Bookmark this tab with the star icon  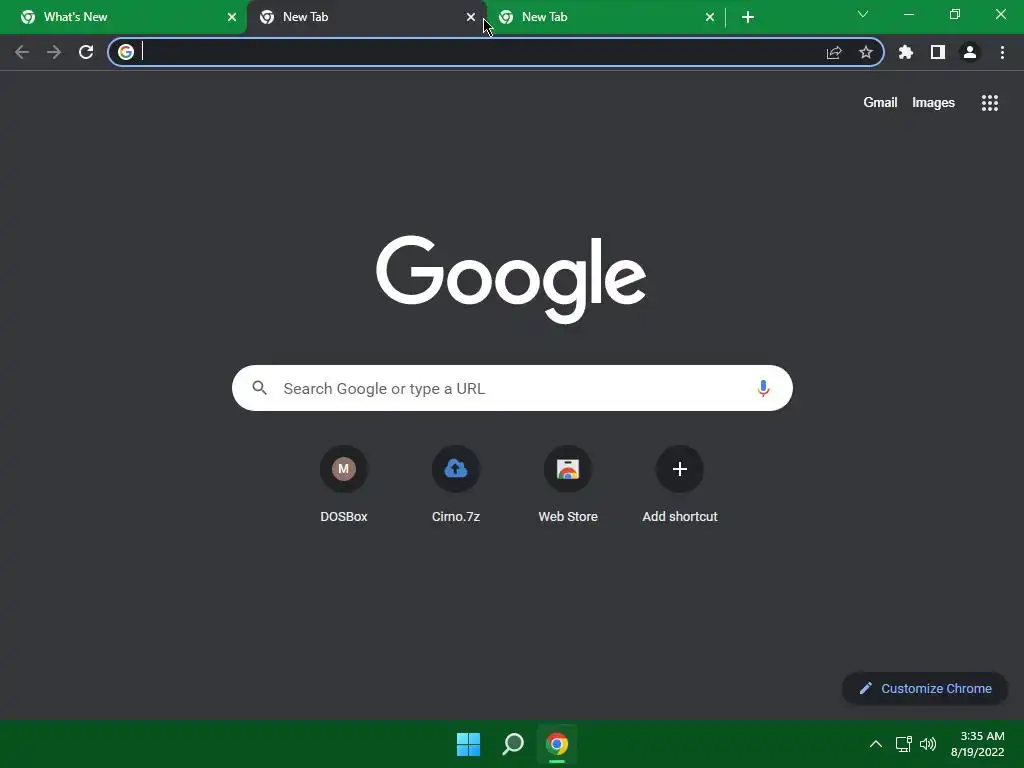[866, 52]
